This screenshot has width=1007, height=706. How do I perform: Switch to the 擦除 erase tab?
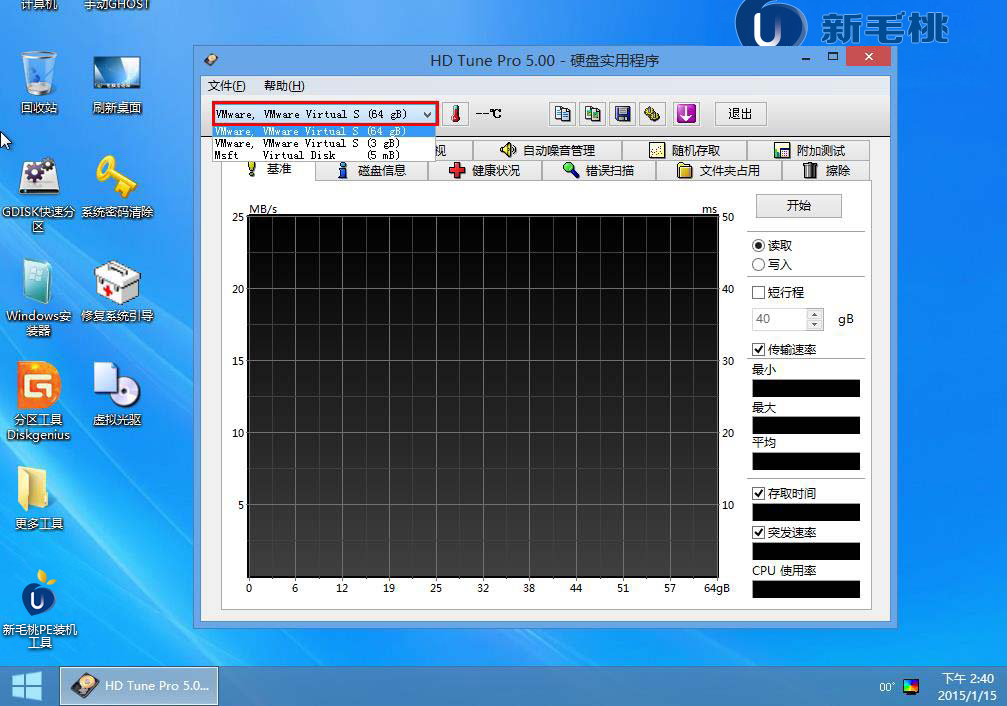(826, 170)
